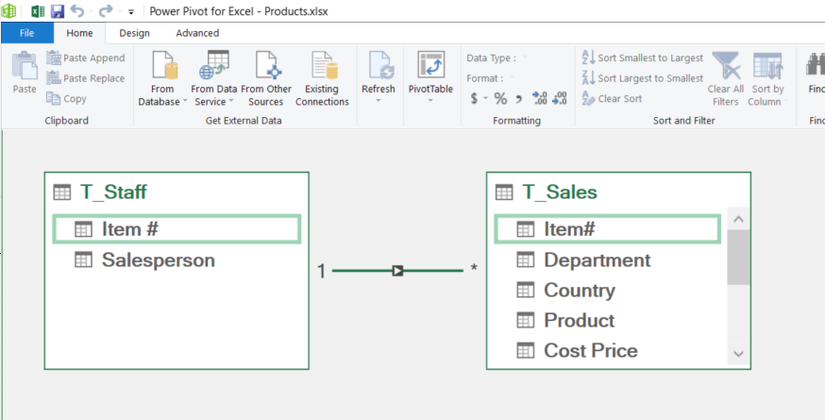
Task: Click the increase decimal places icon
Action: click(x=540, y=98)
